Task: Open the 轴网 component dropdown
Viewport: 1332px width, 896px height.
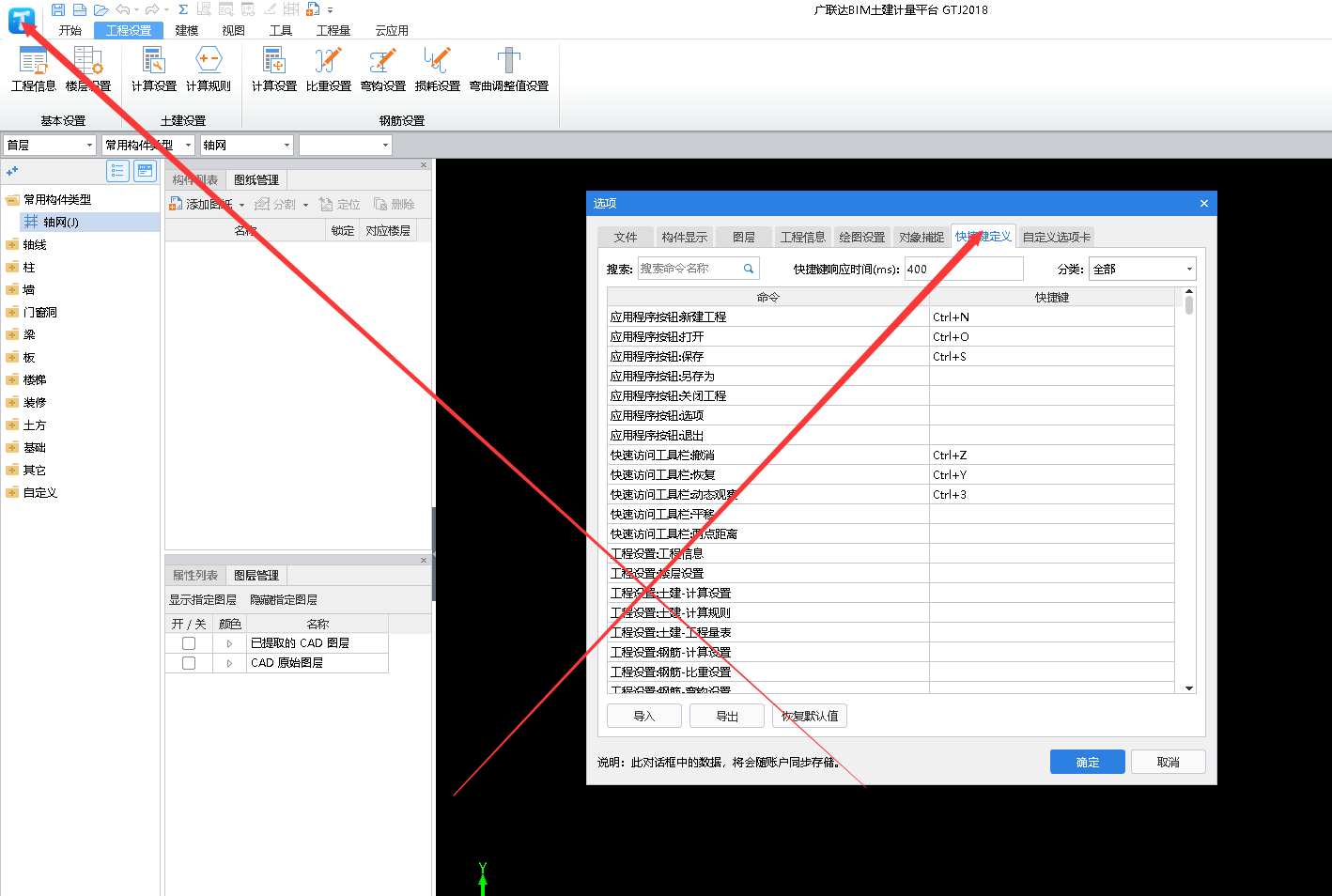Action: point(247,145)
